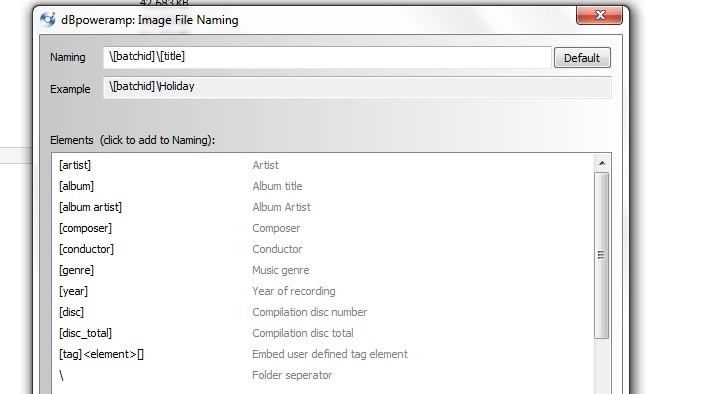This screenshot has height=394, width=711.
Task: Add the backslash folder separator element
Action: 61,375
